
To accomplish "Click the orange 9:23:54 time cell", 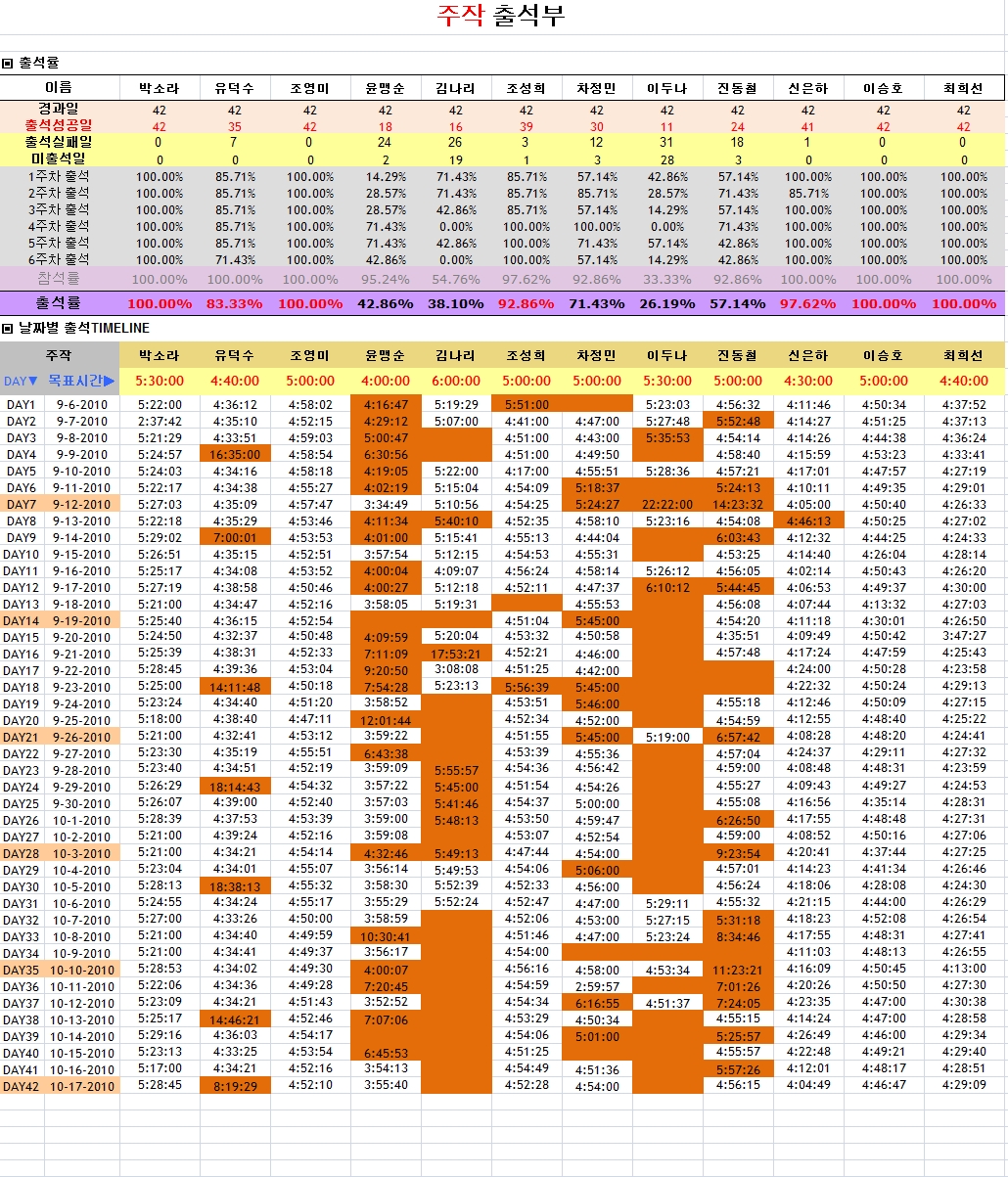I will tap(738, 853).
